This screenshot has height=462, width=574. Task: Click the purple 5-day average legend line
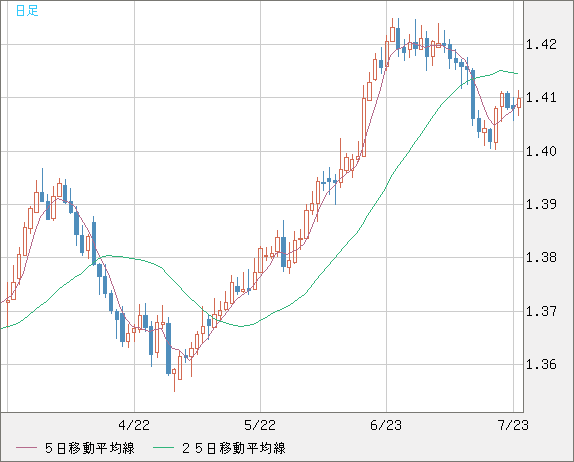(x=26, y=448)
